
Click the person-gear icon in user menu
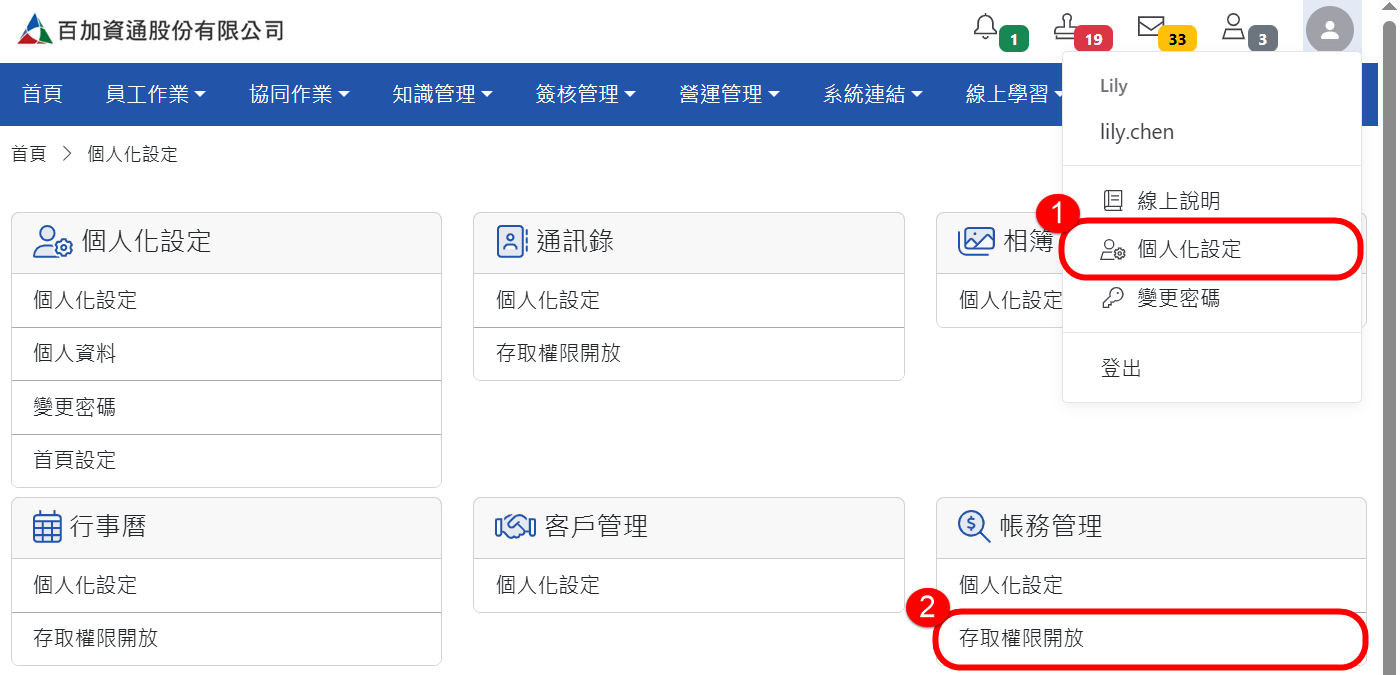point(1113,250)
